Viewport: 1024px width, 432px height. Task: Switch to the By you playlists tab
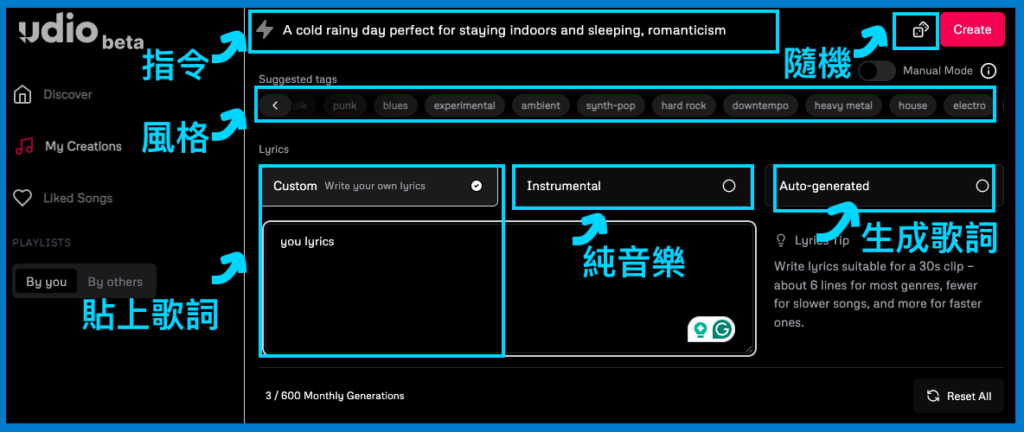(46, 282)
